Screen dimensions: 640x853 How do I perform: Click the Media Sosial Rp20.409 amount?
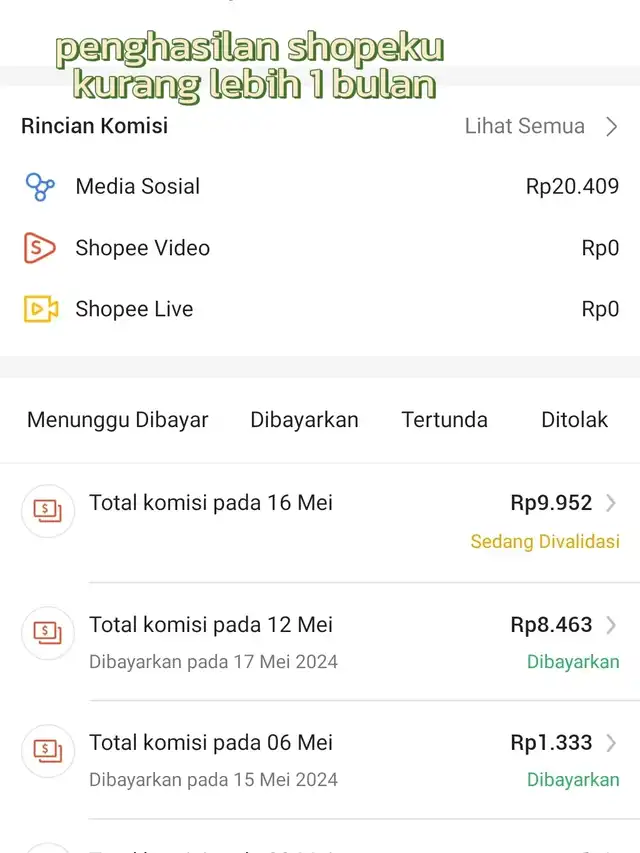572,187
